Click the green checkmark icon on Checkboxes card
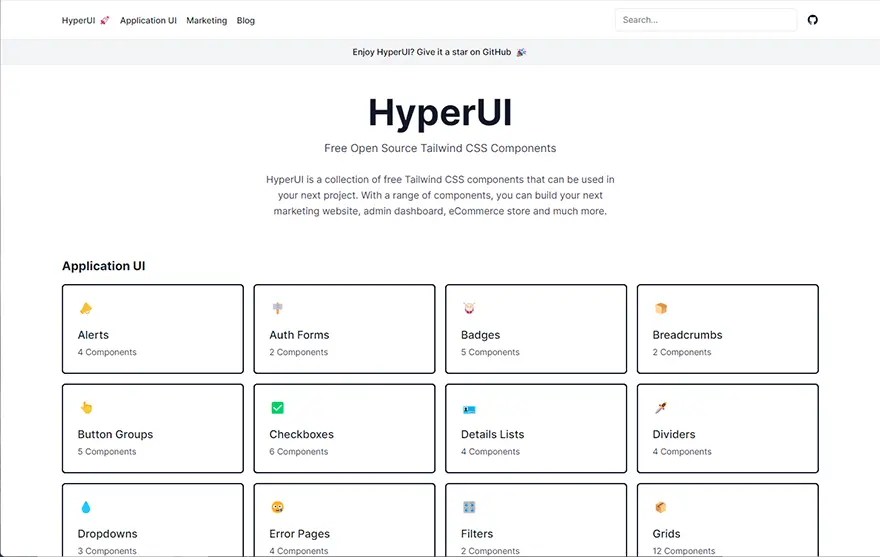Screen dimensions: 880x557 (x=277, y=408)
